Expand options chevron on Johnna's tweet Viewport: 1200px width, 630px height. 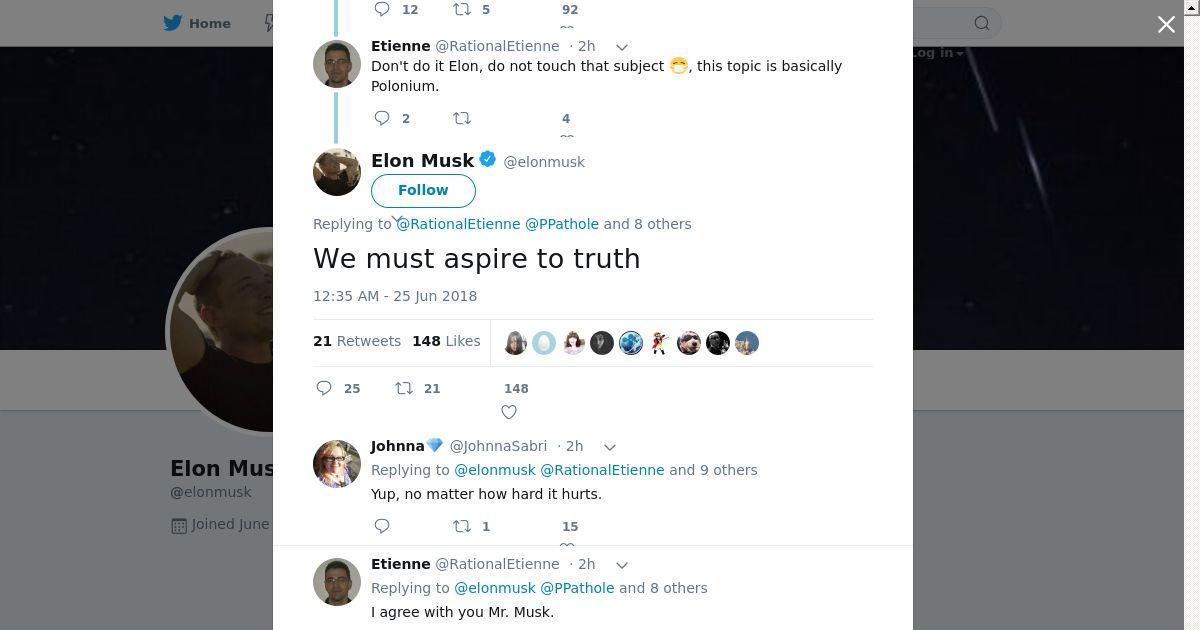pyautogui.click(x=609, y=447)
